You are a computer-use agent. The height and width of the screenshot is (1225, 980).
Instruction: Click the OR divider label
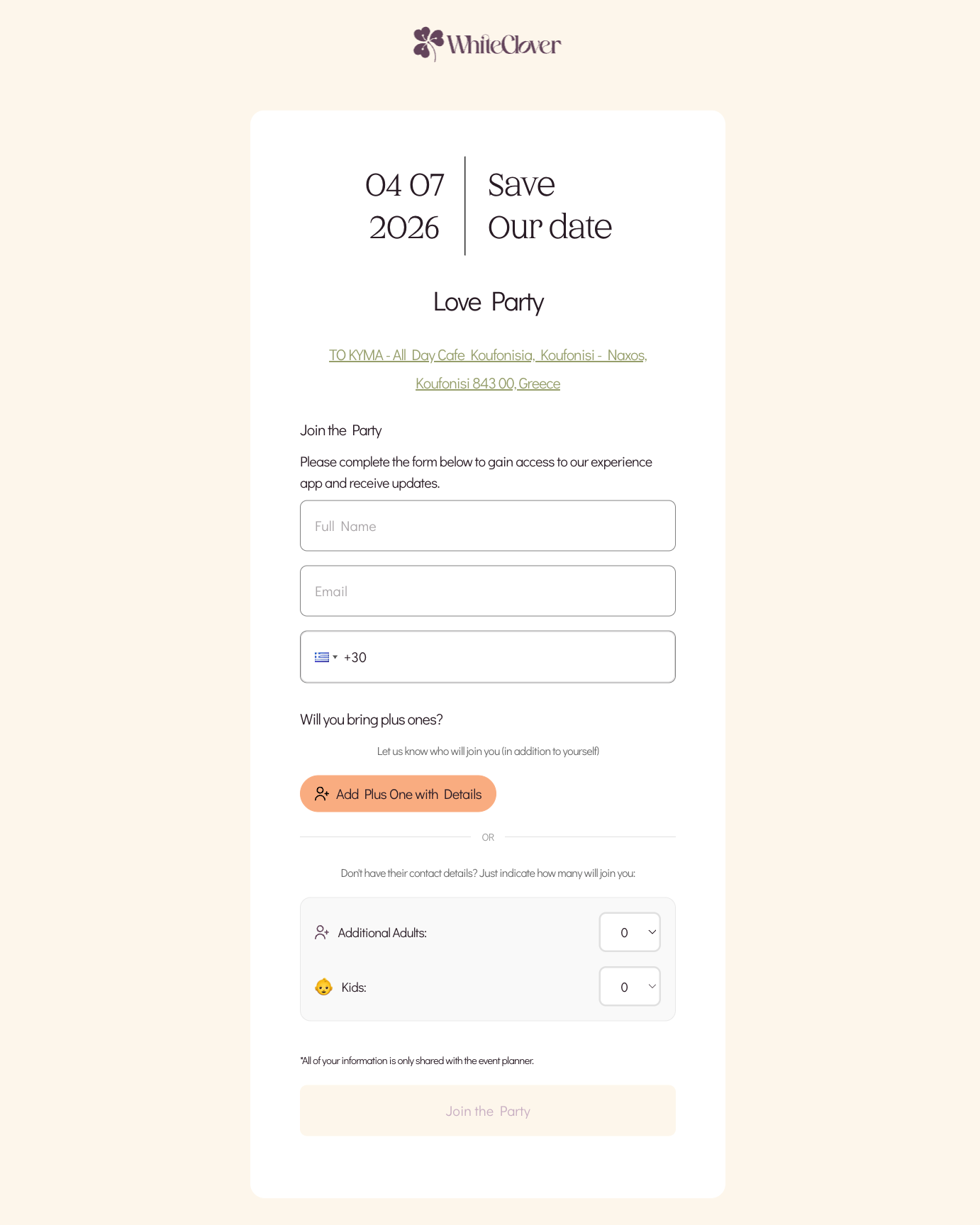click(487, 837)
